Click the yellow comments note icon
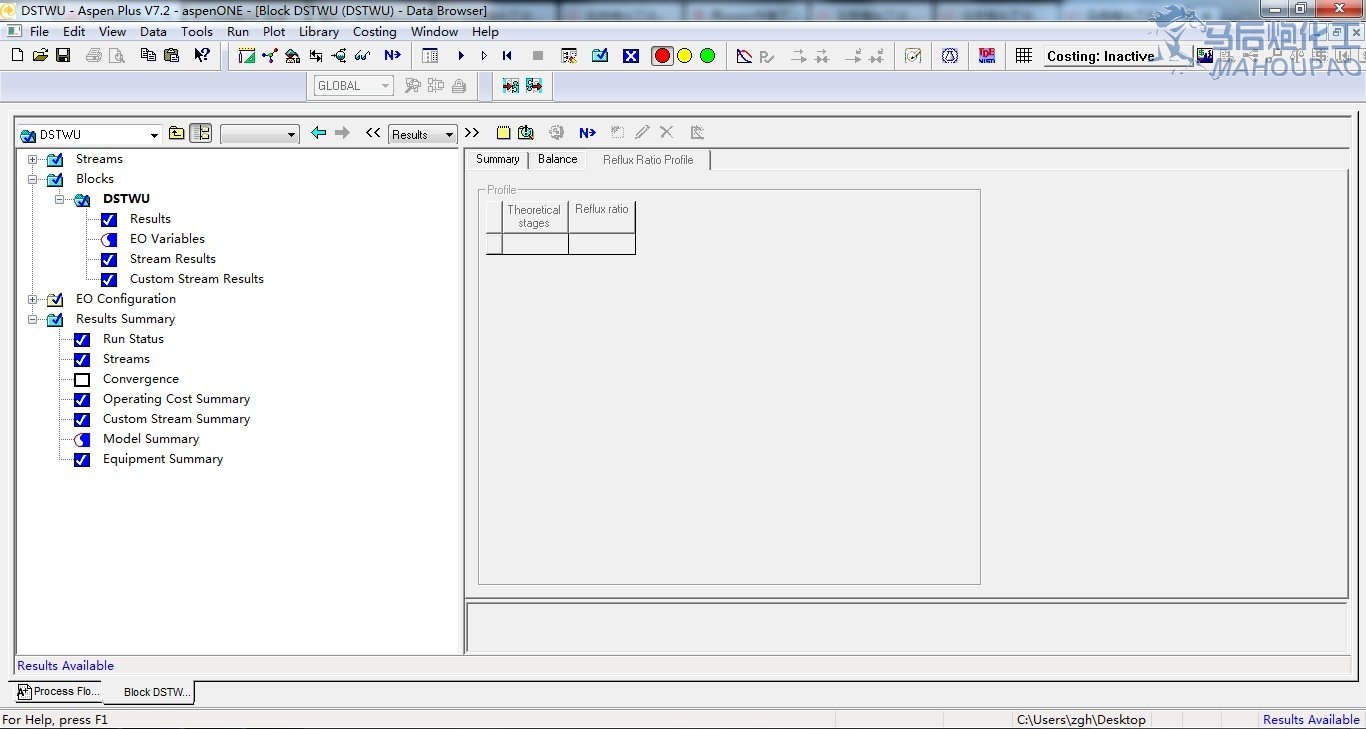Viewport: 1366px width, 729px height. [503, 133]
